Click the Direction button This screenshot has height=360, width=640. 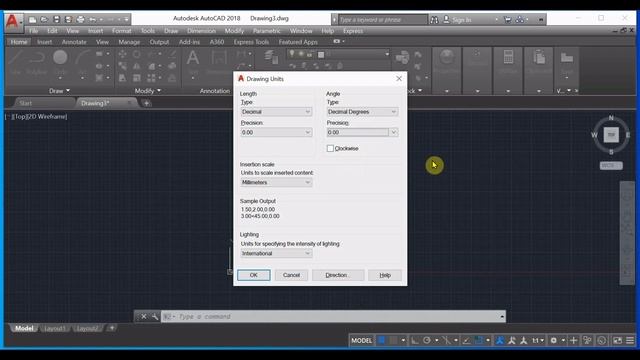point(338,275)
